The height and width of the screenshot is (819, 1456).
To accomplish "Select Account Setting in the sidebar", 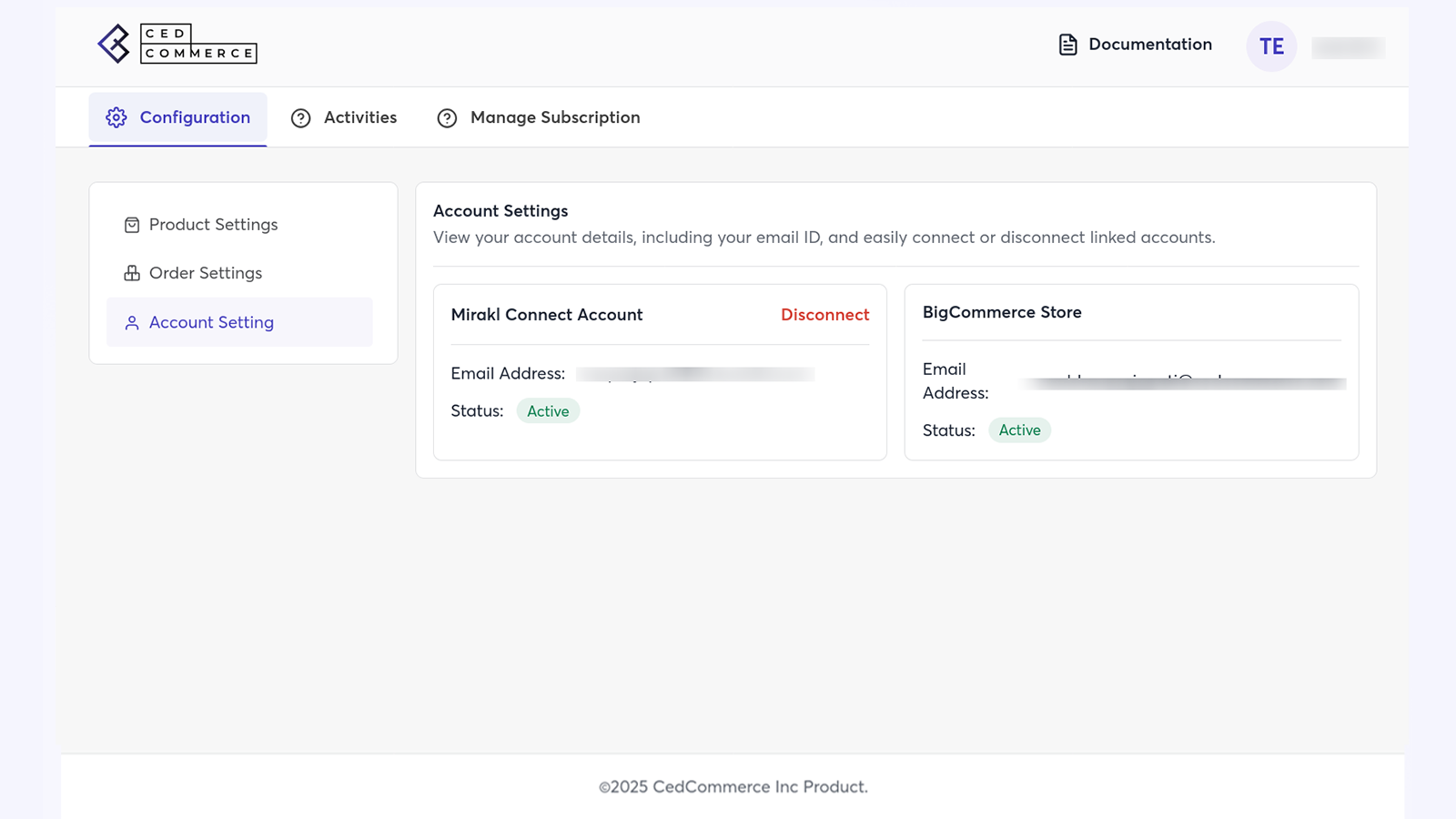I will (239, 322).
